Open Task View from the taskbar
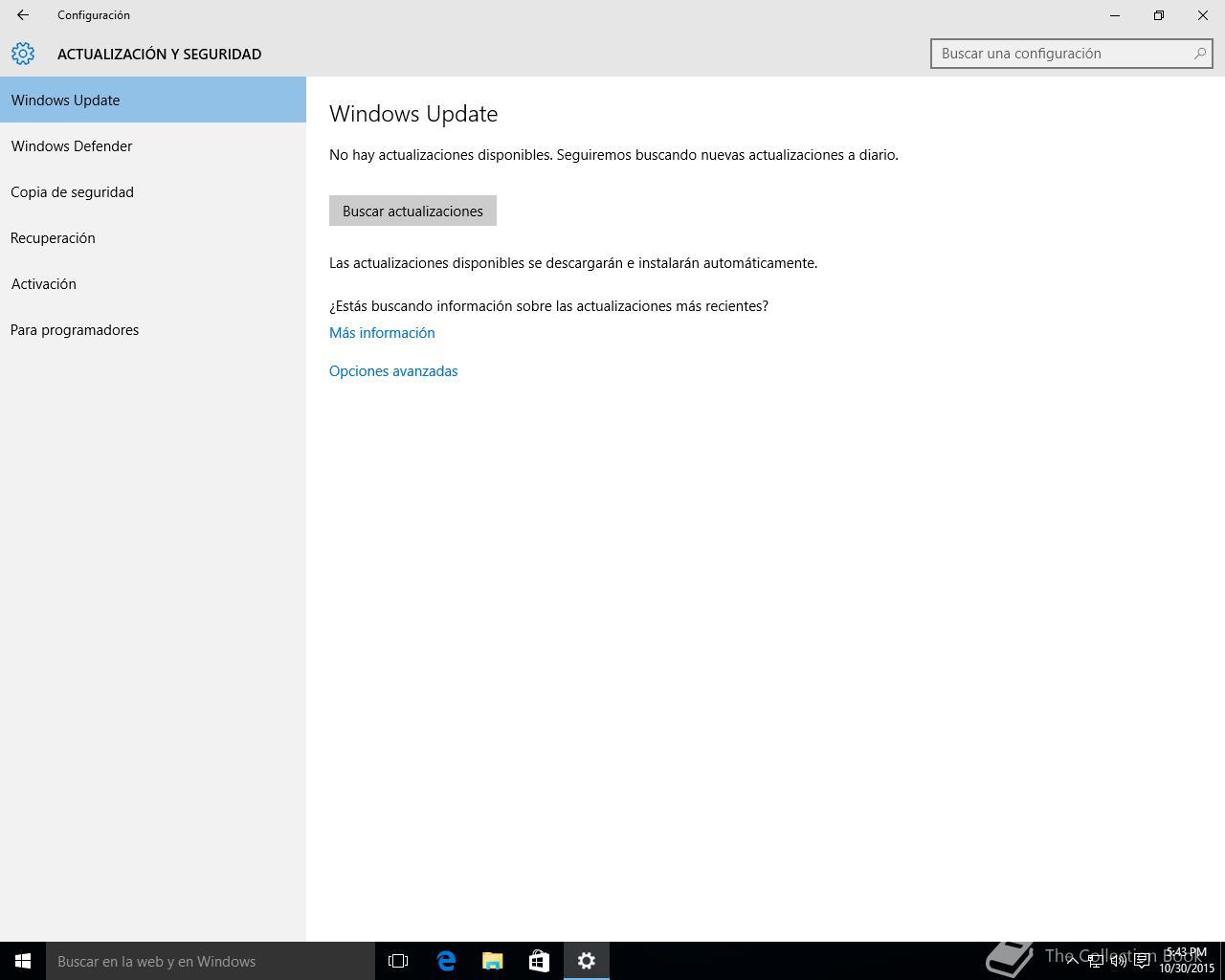 398,961
